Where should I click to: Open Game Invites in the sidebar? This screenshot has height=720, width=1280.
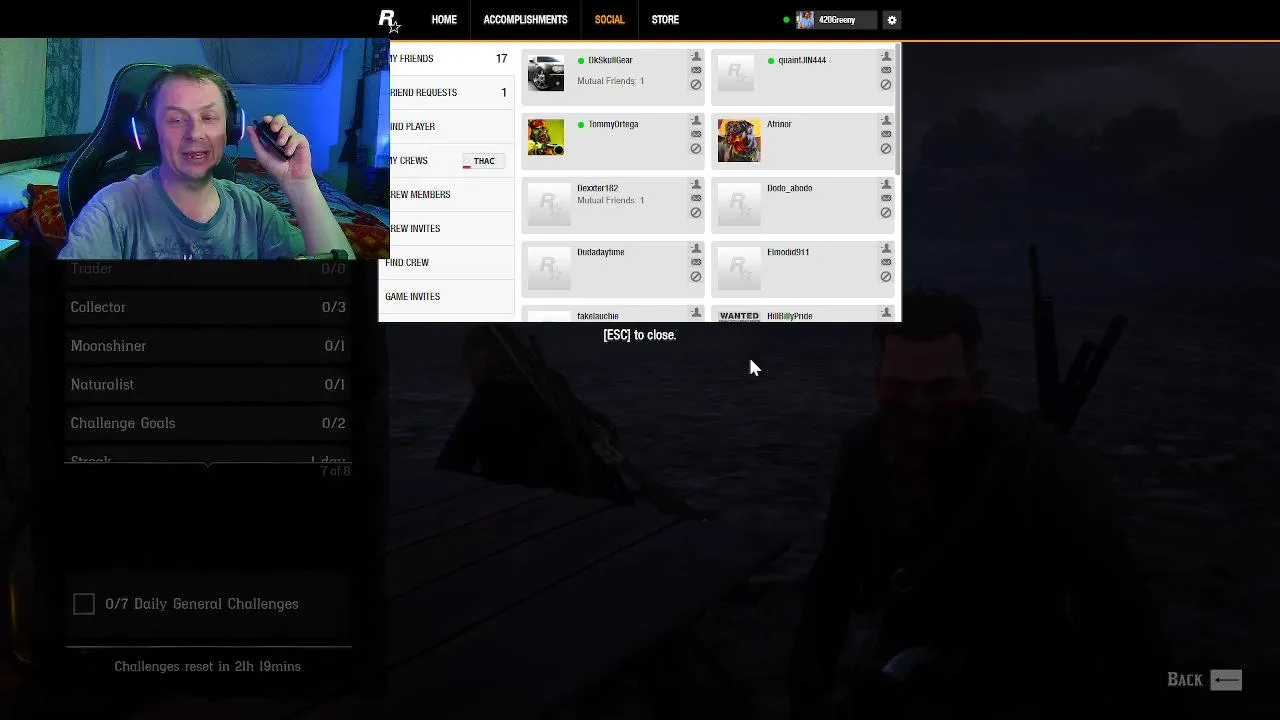(x=447, y=297)
